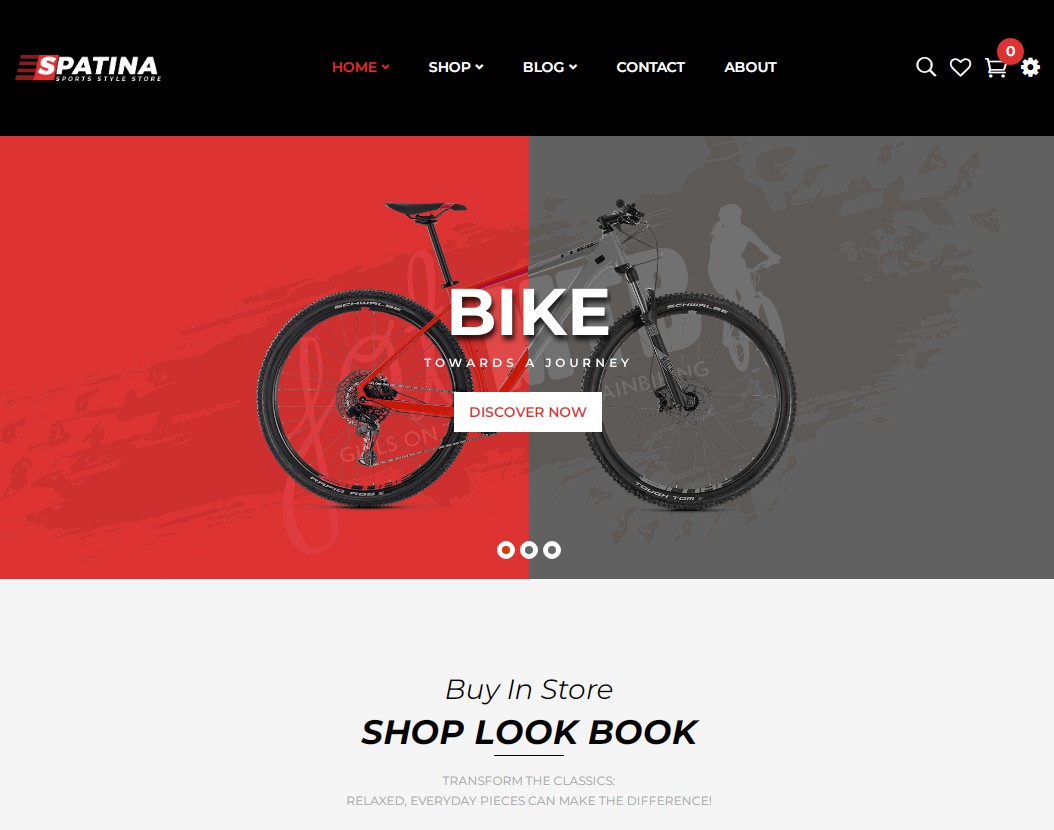The width and height of the screenshot is (1054, 830).
Task: Click the BIKE hero title text
Action: click(529, 312)
